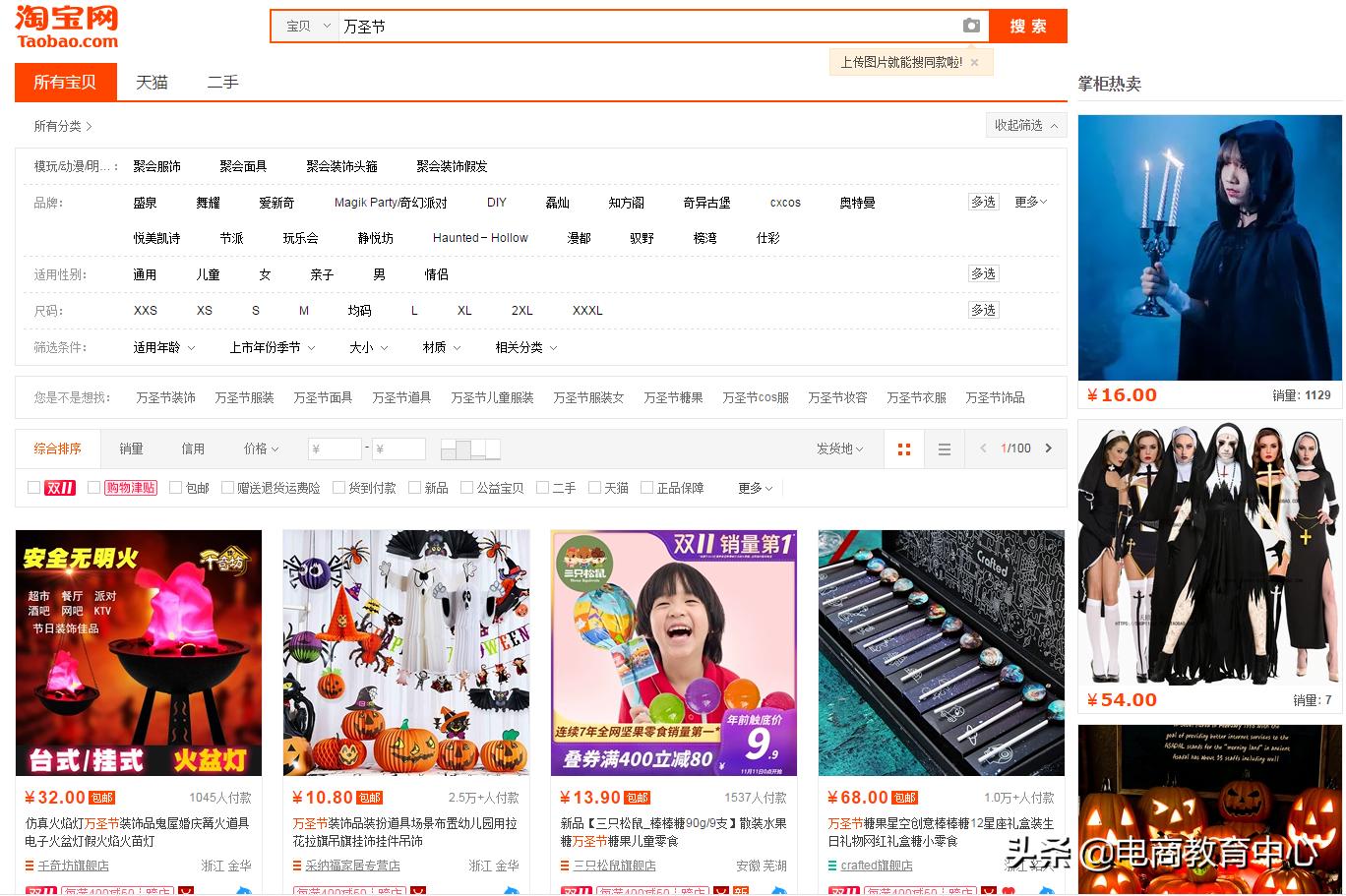Switch to the 天猫 tab
Image resolution: width=1346 pixels, height=896 pixels.
coord(151,83)
